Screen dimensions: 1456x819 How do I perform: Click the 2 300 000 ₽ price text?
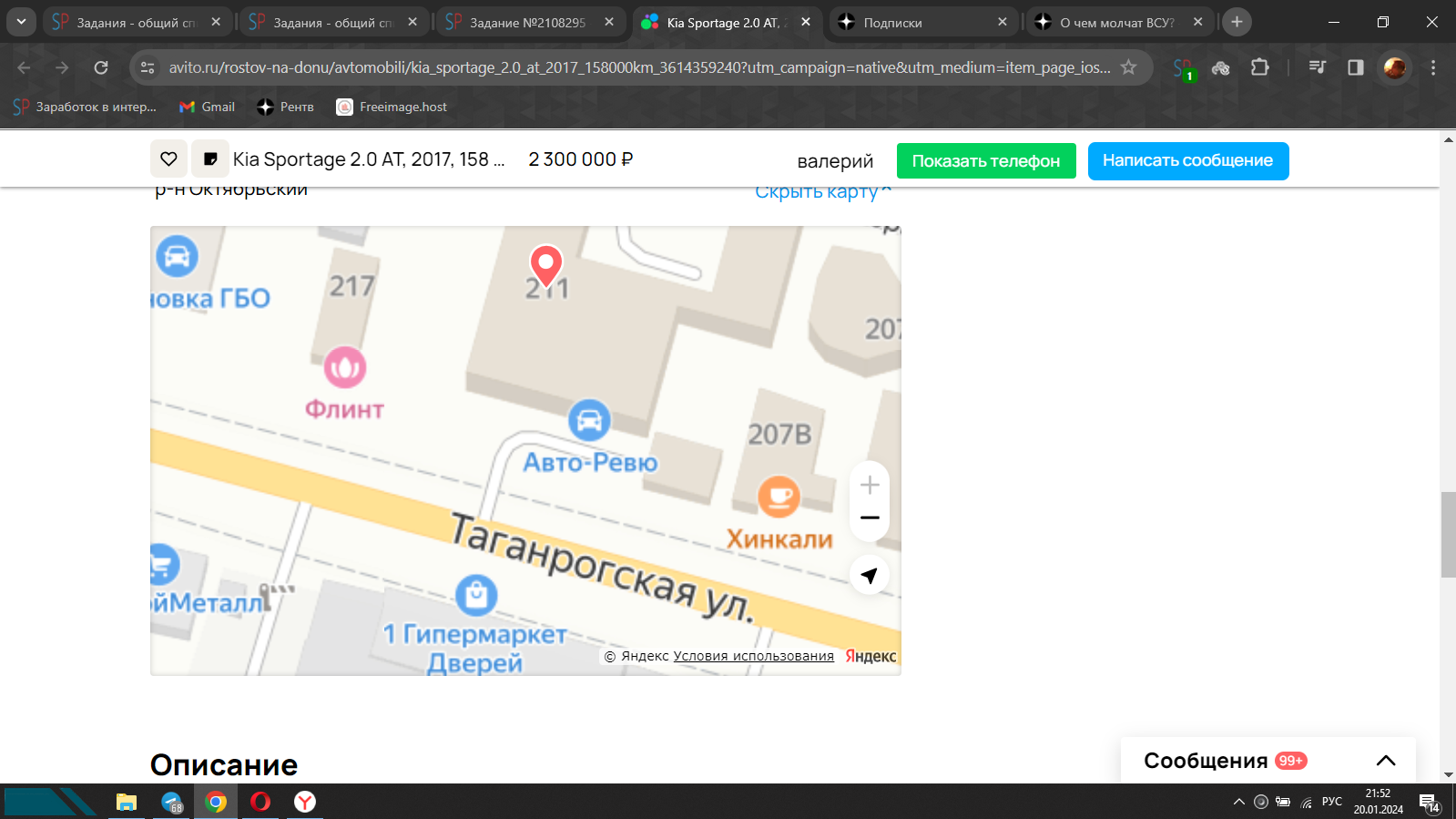pyautogui.click(x=581, y=159)
